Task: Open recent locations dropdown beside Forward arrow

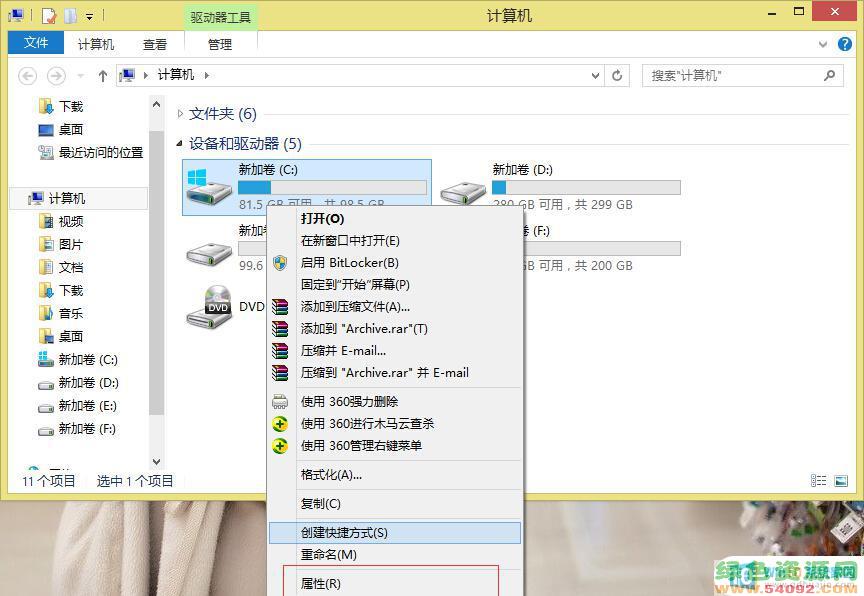Action: pos(80,75)
